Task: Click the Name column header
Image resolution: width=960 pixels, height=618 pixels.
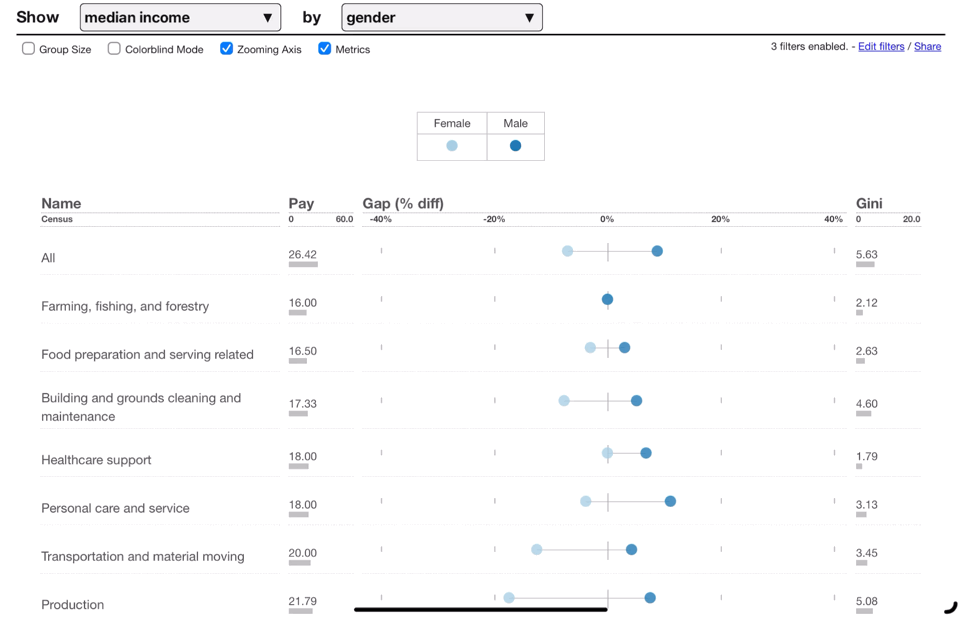Action: tap(57, 203)
